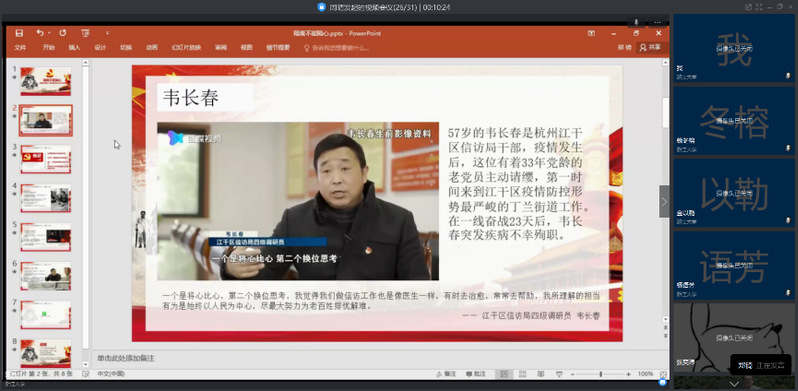
Task: Start slideshow from beginning icon in title bar
Action: pyautogui.click(x=85, y=33)
